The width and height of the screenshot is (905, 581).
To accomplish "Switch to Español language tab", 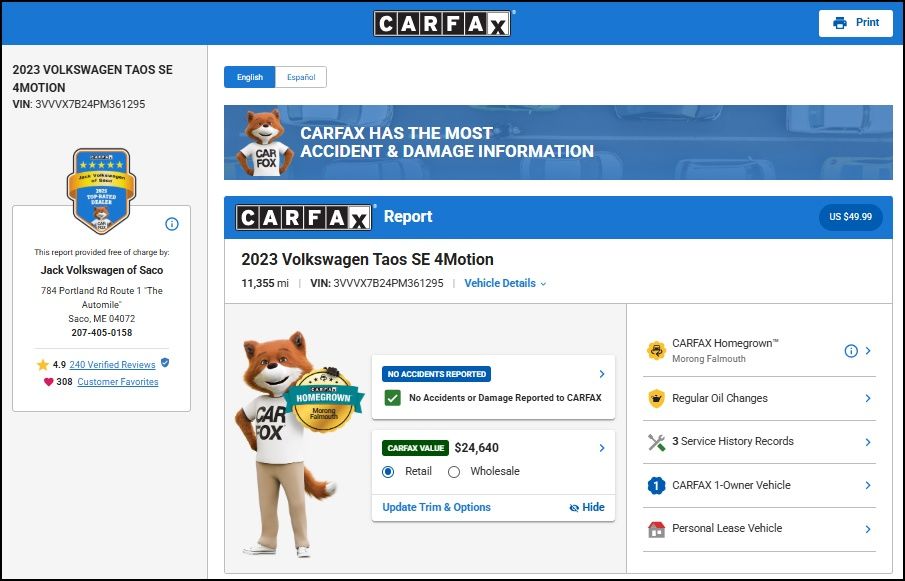I will point(301,77).
